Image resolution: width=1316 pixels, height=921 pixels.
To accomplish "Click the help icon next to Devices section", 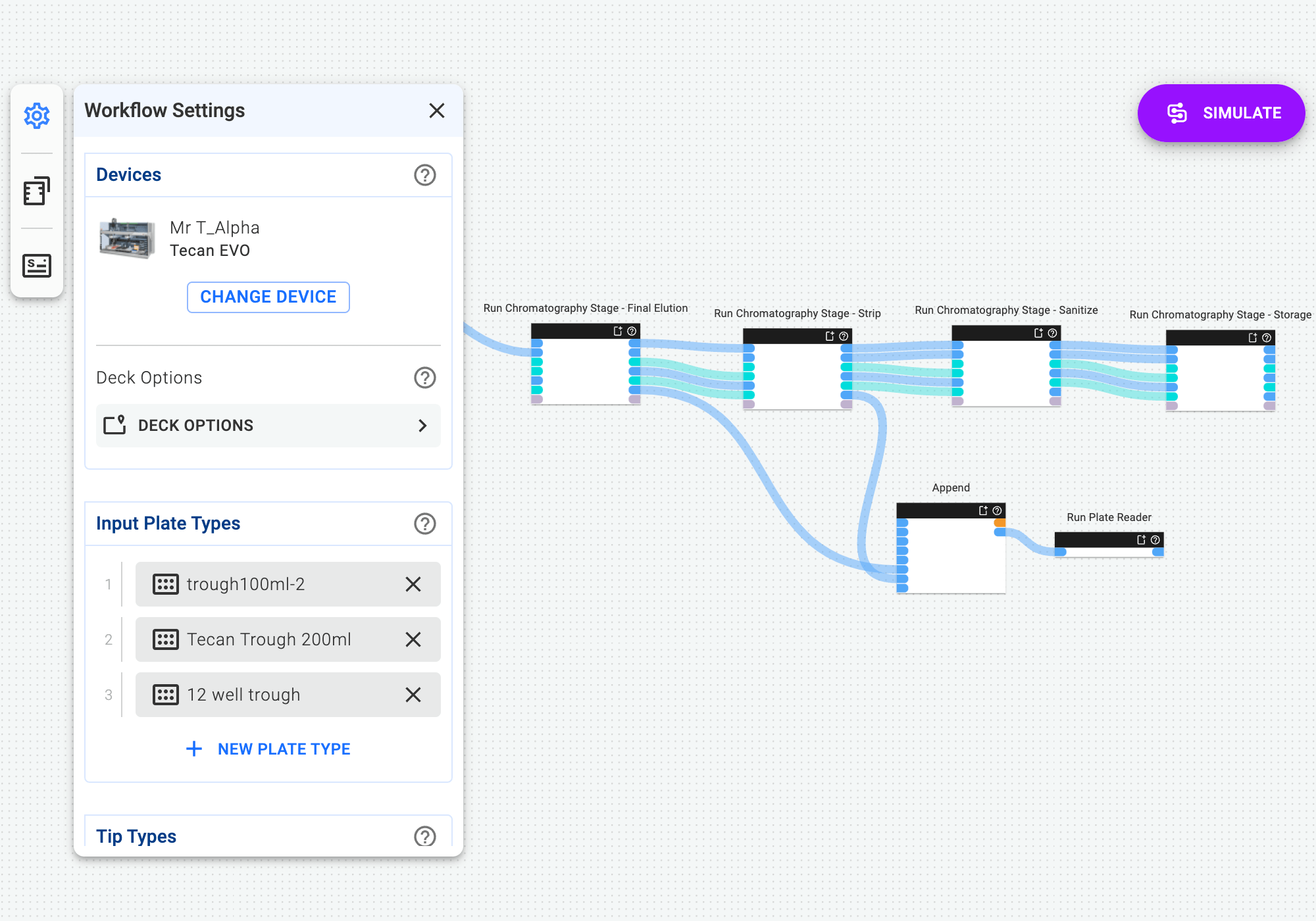I will coord(425,175).
